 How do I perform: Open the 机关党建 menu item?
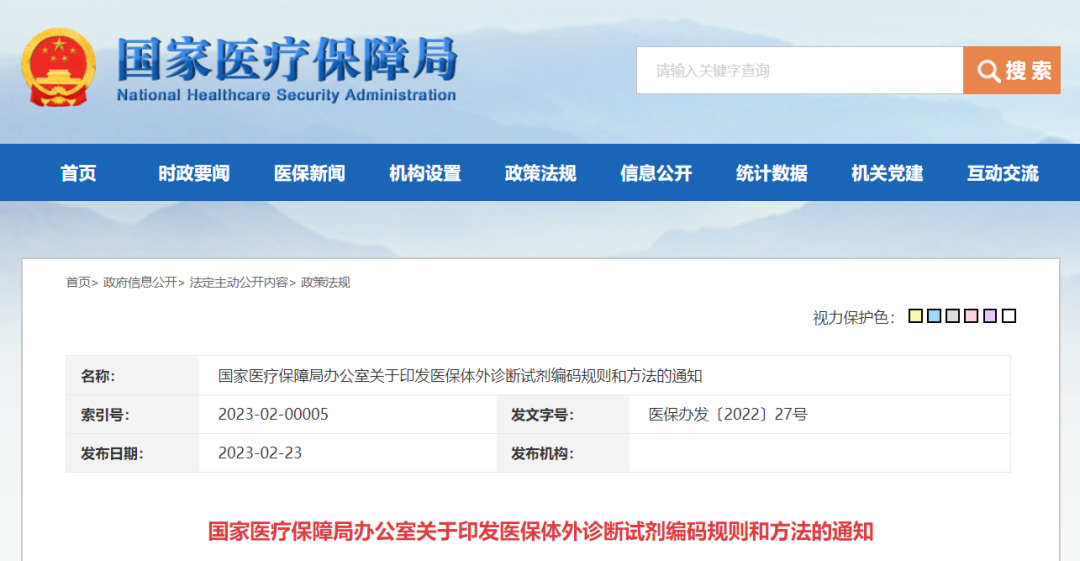click(x=887, y=173)
